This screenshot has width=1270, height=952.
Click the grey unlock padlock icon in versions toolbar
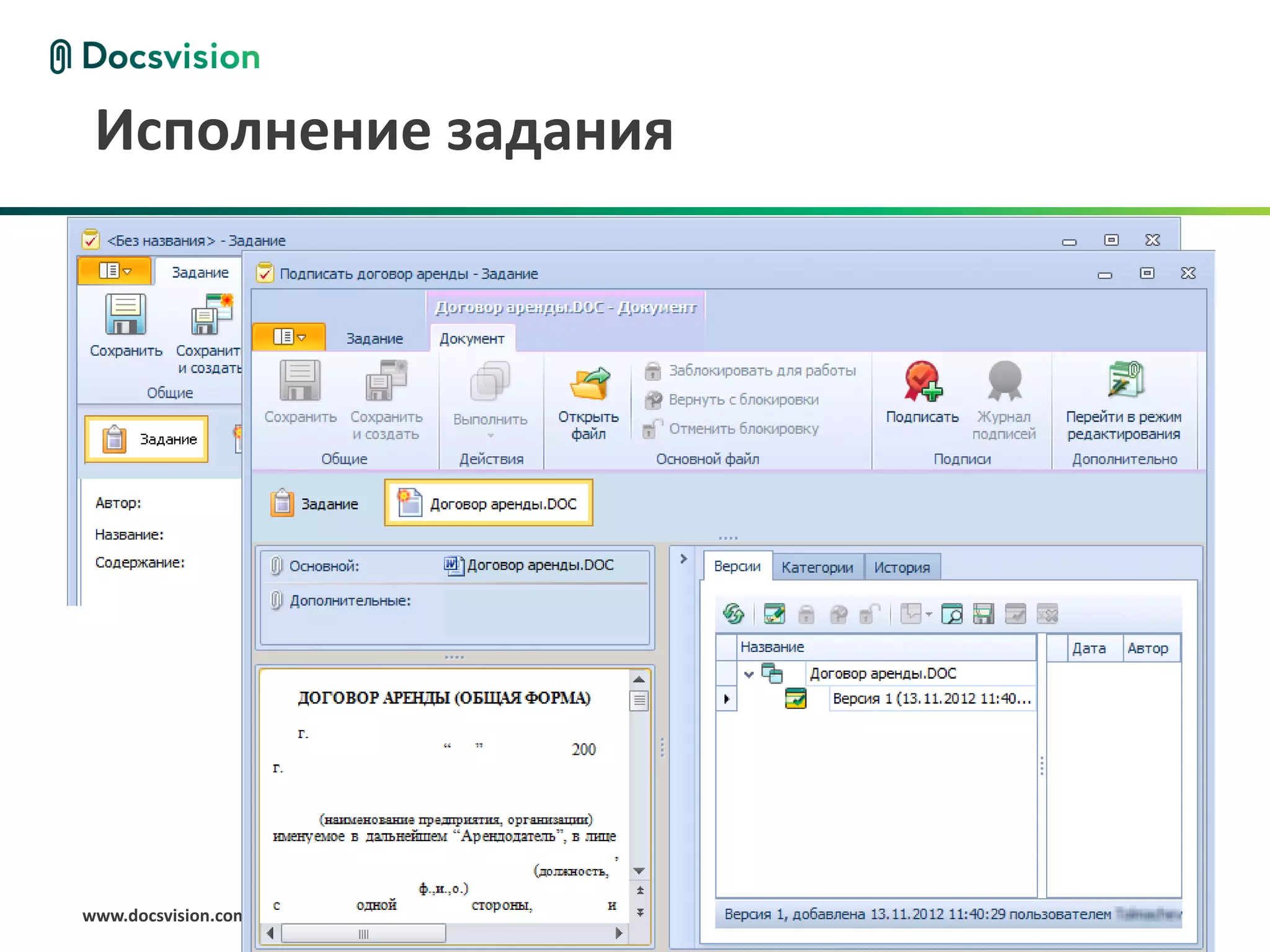[x=870, y=614]
